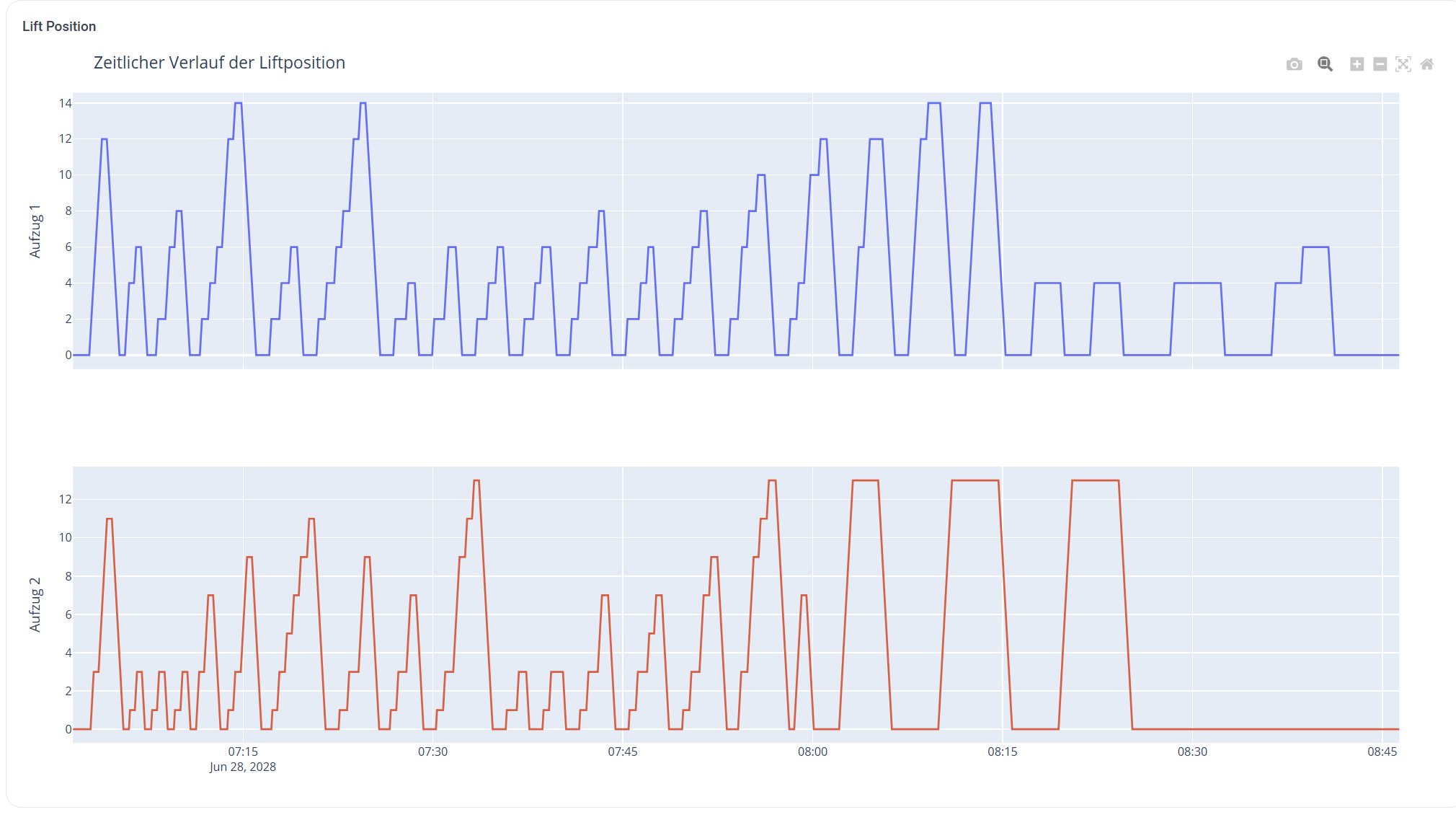Screen dimensions: 1456x820
Task: Click the 12 tick on Aufzug 2 axis
Action: [65, 499]
